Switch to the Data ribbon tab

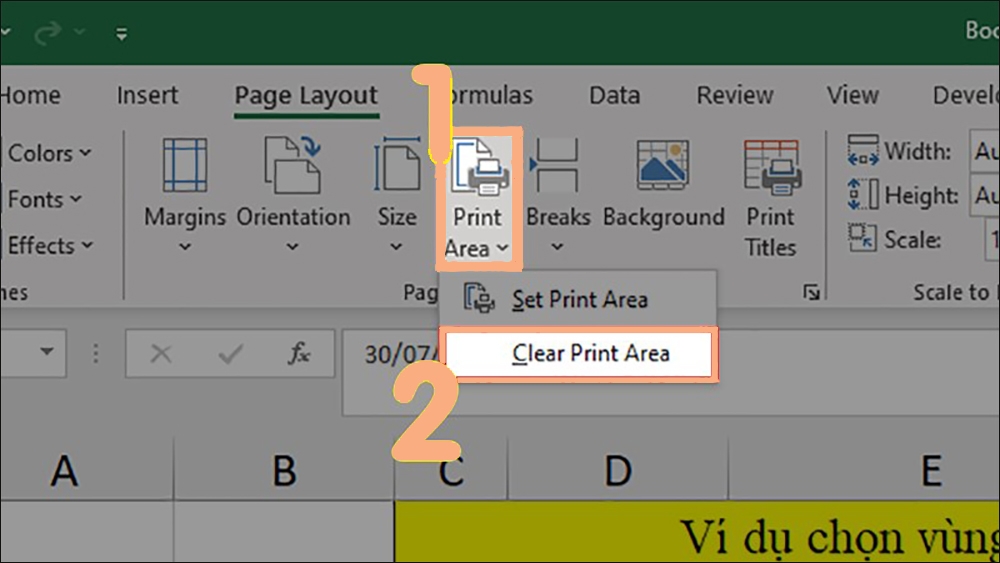[614, 95]
